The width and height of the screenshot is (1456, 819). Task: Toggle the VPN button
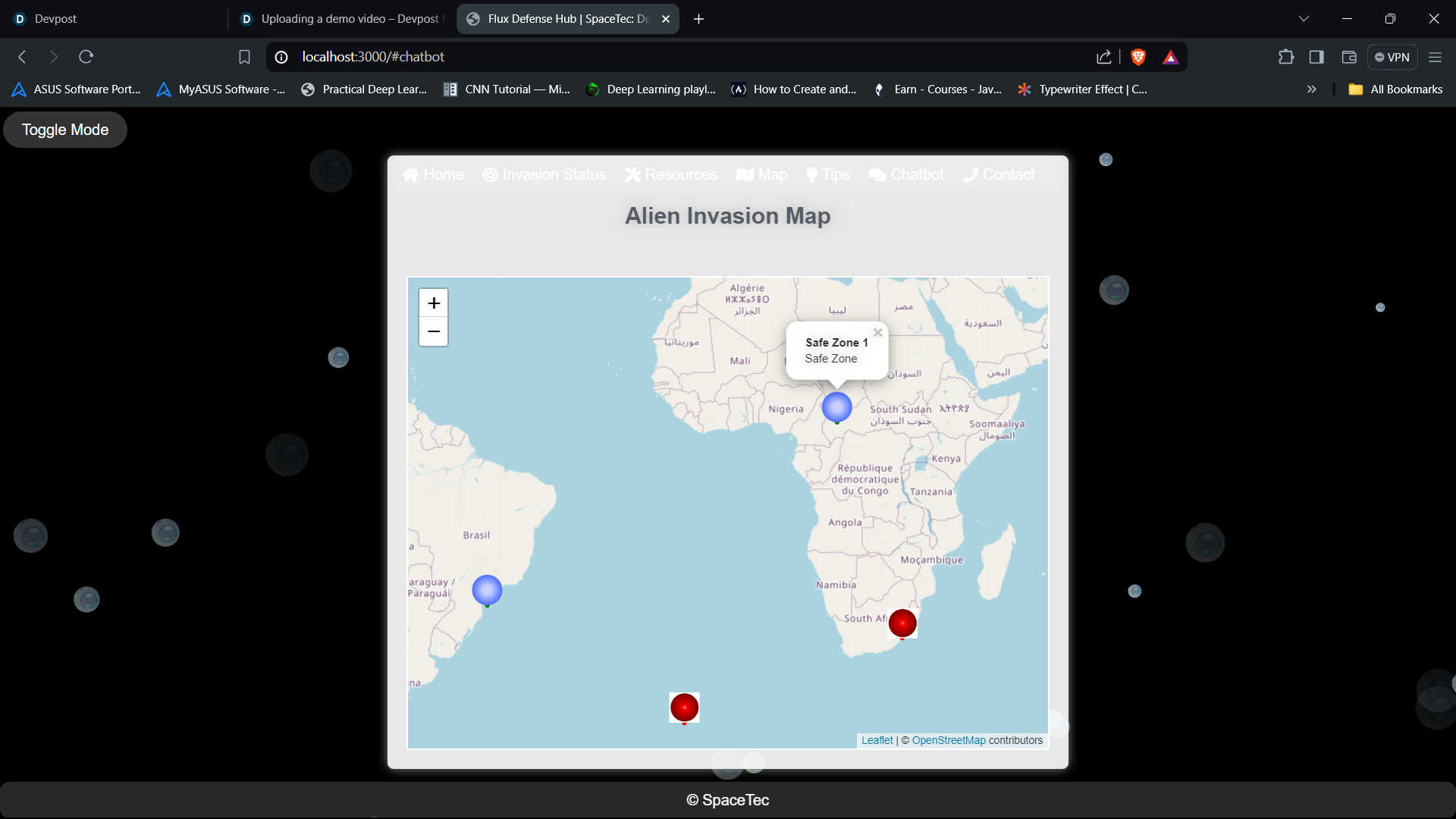(x=1392, y=57)
